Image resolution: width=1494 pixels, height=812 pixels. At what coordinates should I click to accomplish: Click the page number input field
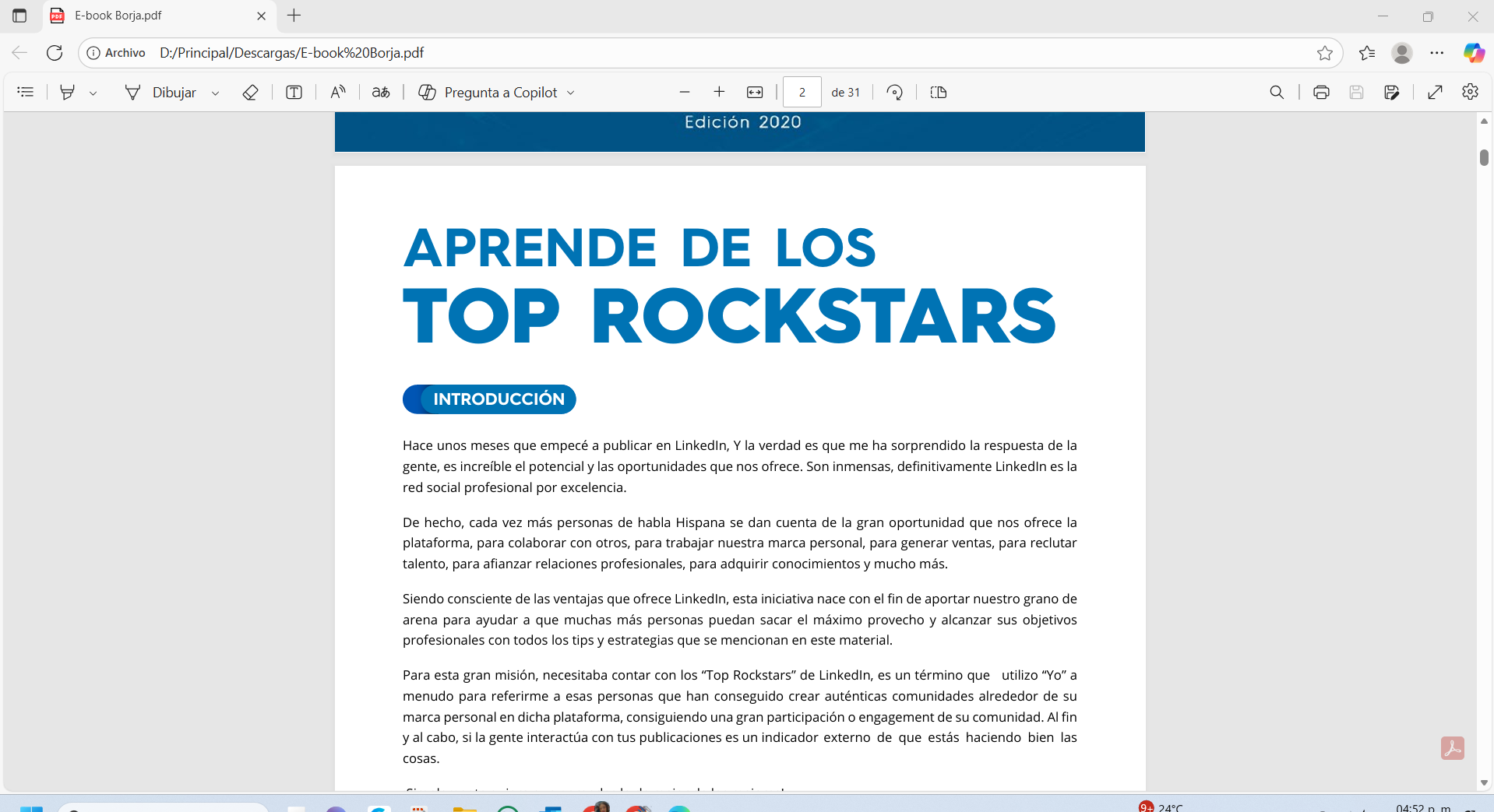[x=802, y=93]
